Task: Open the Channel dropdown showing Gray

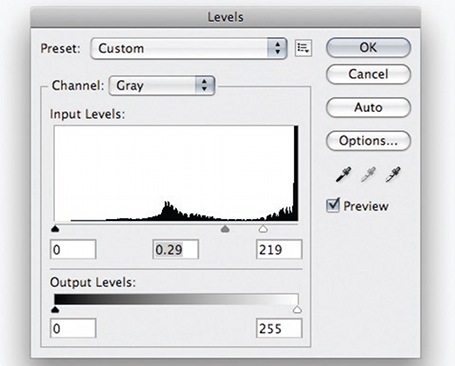Action: 162,86
